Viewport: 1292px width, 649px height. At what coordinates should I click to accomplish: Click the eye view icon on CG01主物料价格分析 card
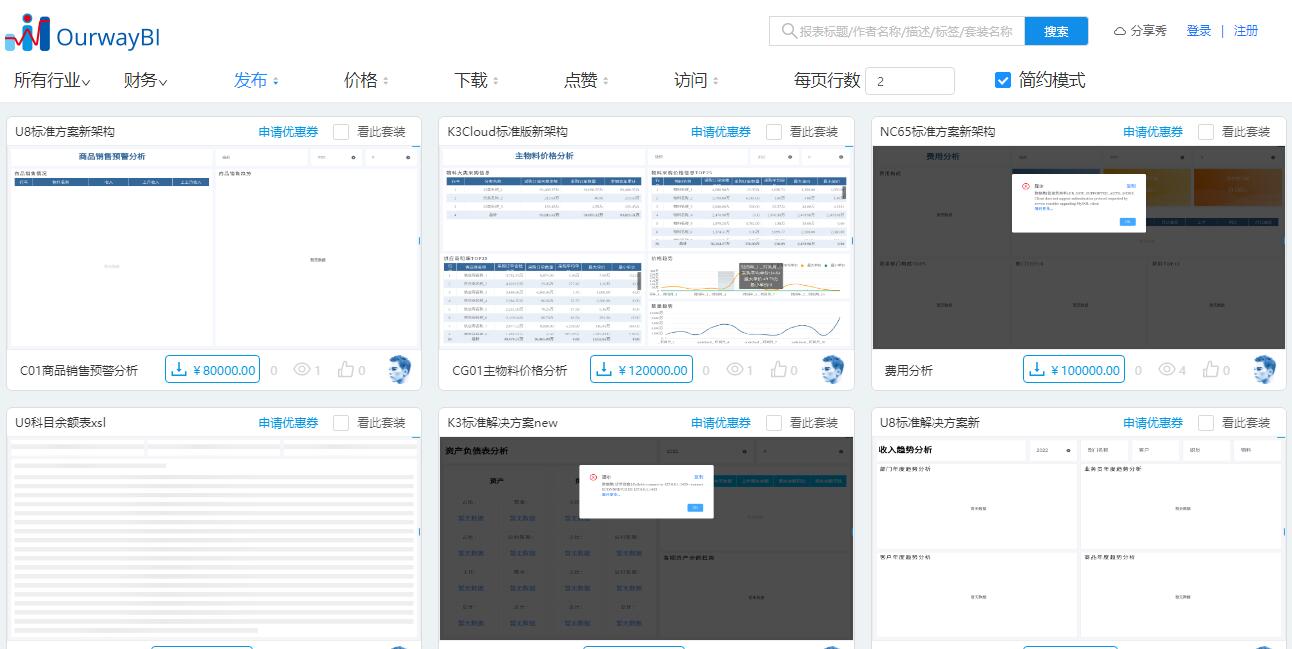coord(735,369)
